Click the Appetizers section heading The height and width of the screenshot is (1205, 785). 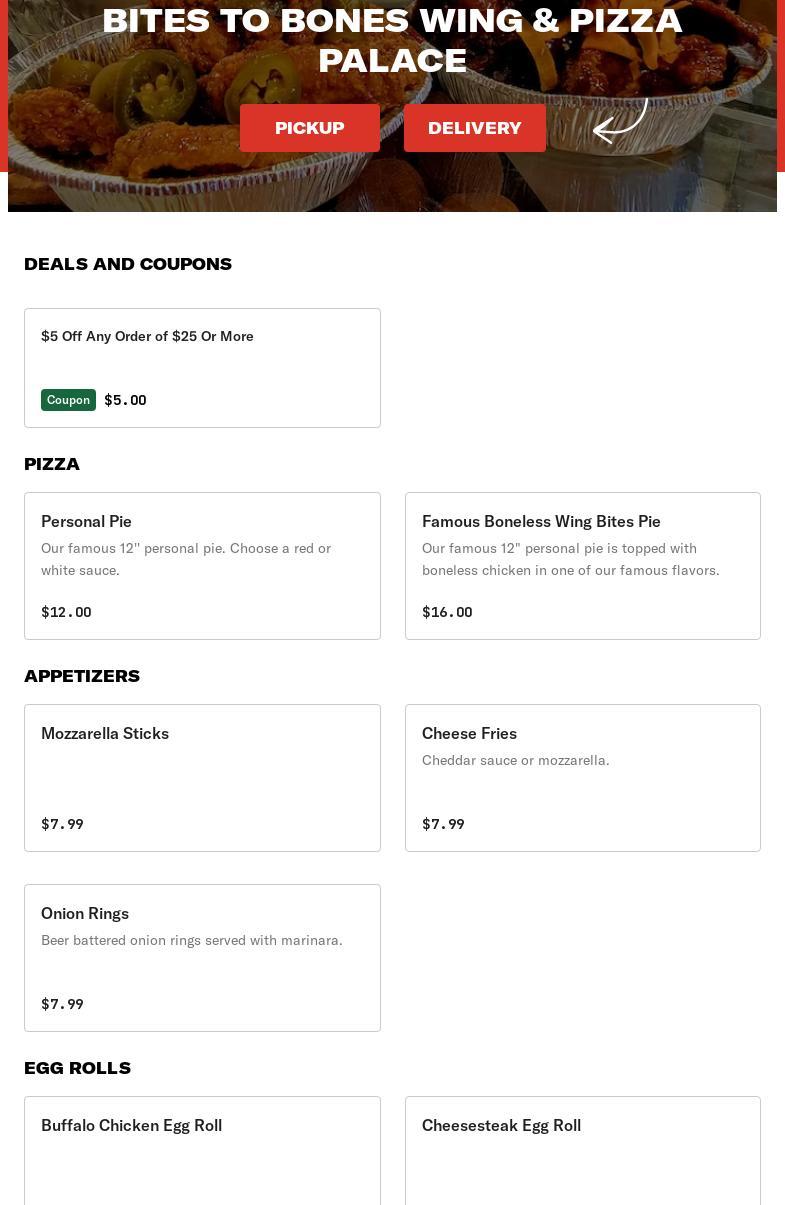[82, 676]
